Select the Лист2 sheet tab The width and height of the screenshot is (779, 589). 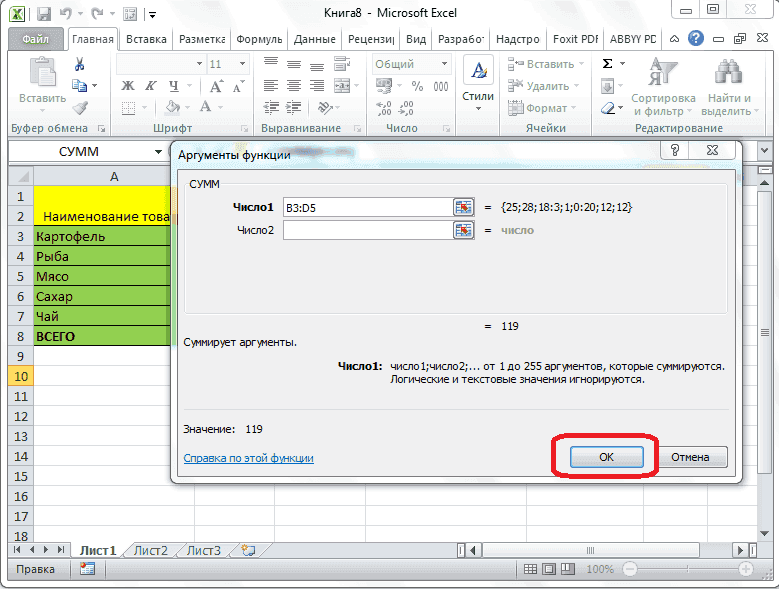click(x=151, y=550)
